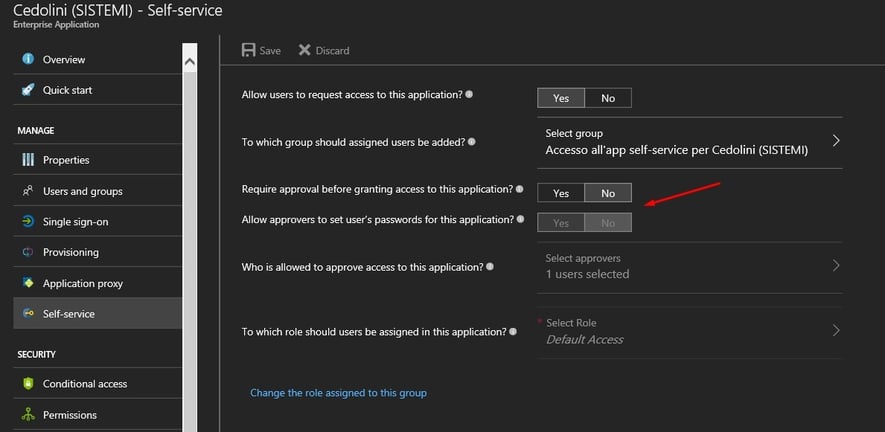Image resolution: width=885 pixels, height=432 pixels.
Task: Click the Application proxy icon
Action: (x=27, y=283)
